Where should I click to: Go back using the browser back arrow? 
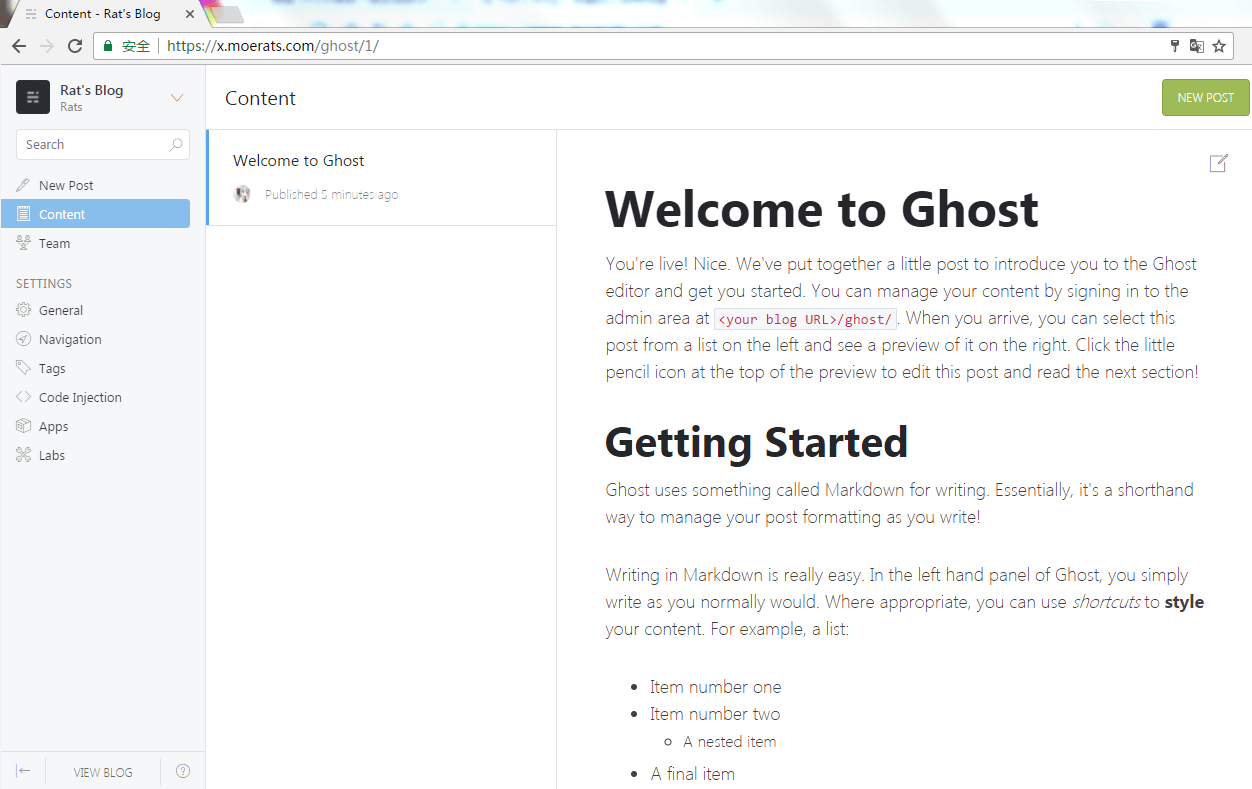pos(19,46)
